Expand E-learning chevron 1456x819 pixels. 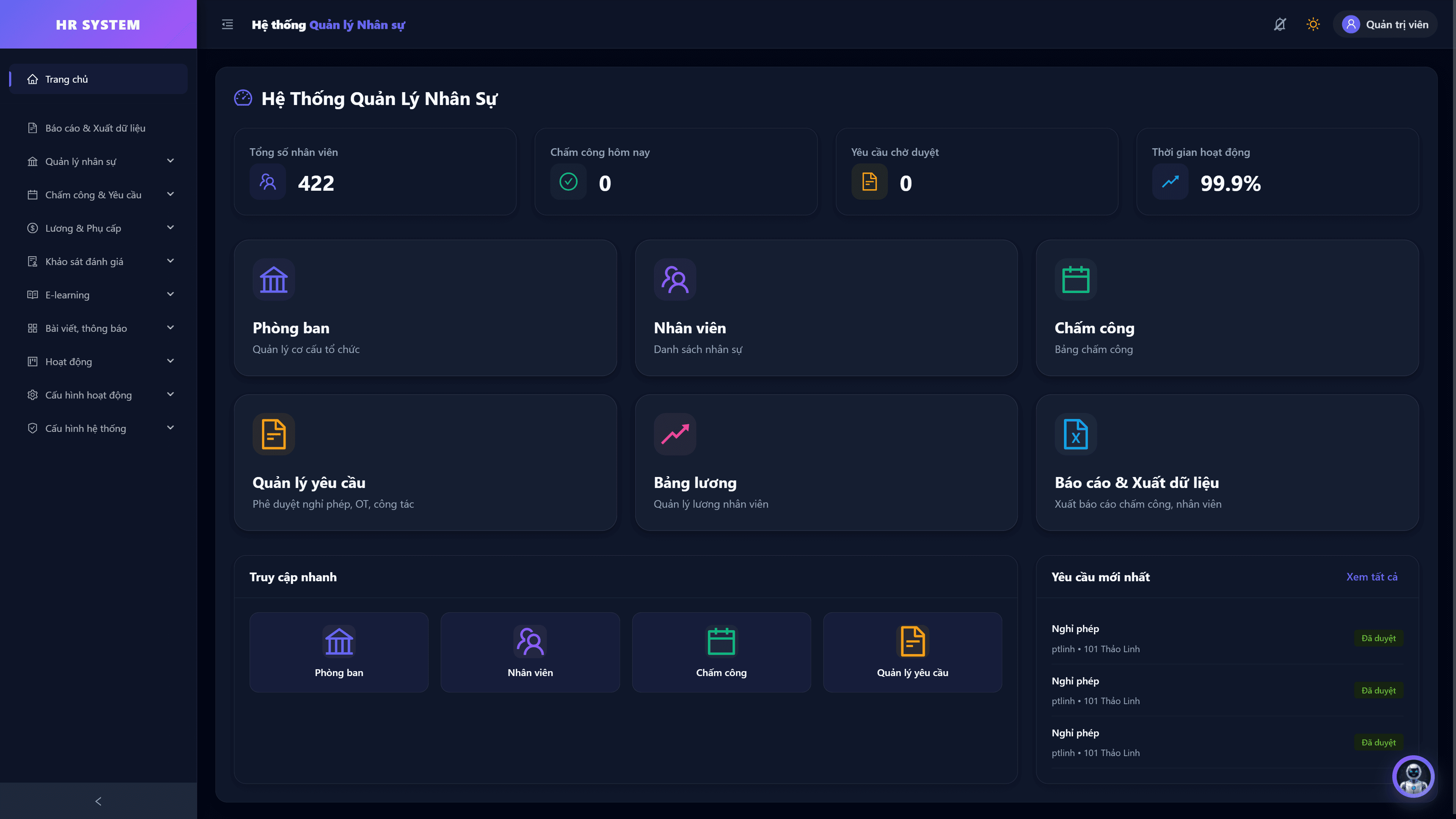[x=170, y=295]
